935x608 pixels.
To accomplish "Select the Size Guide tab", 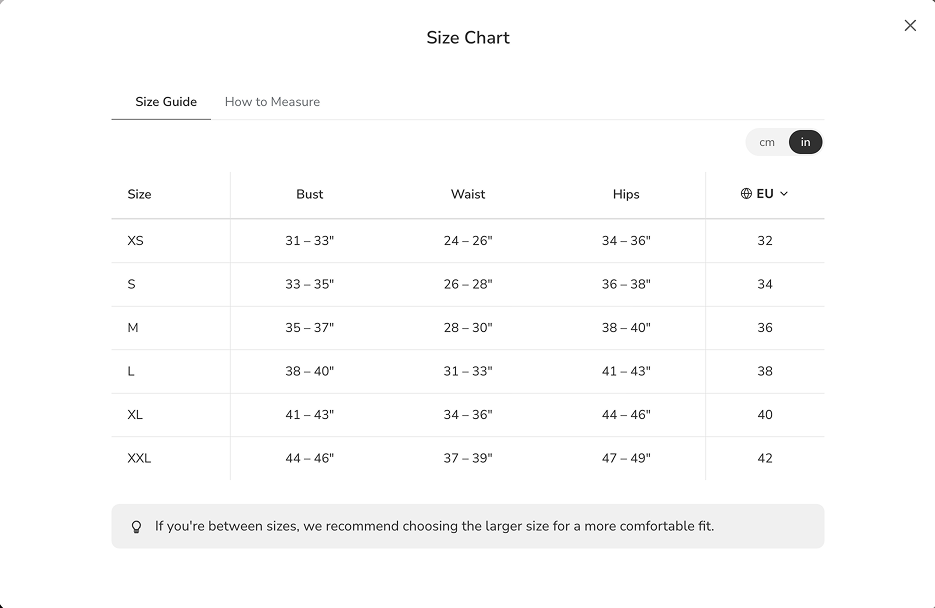I will click(166, 102).
